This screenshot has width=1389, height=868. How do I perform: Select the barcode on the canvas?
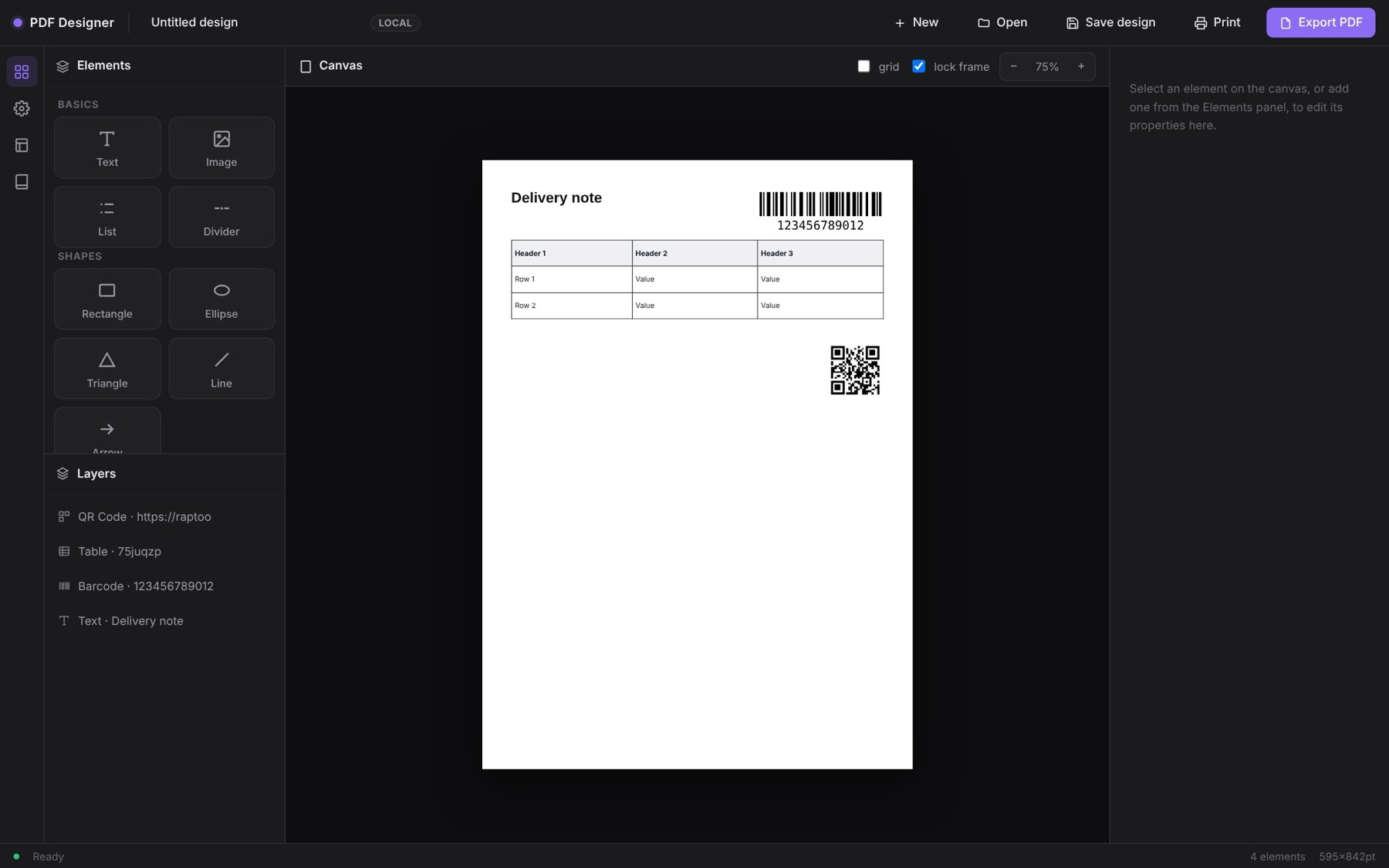[x=820, y=211]
